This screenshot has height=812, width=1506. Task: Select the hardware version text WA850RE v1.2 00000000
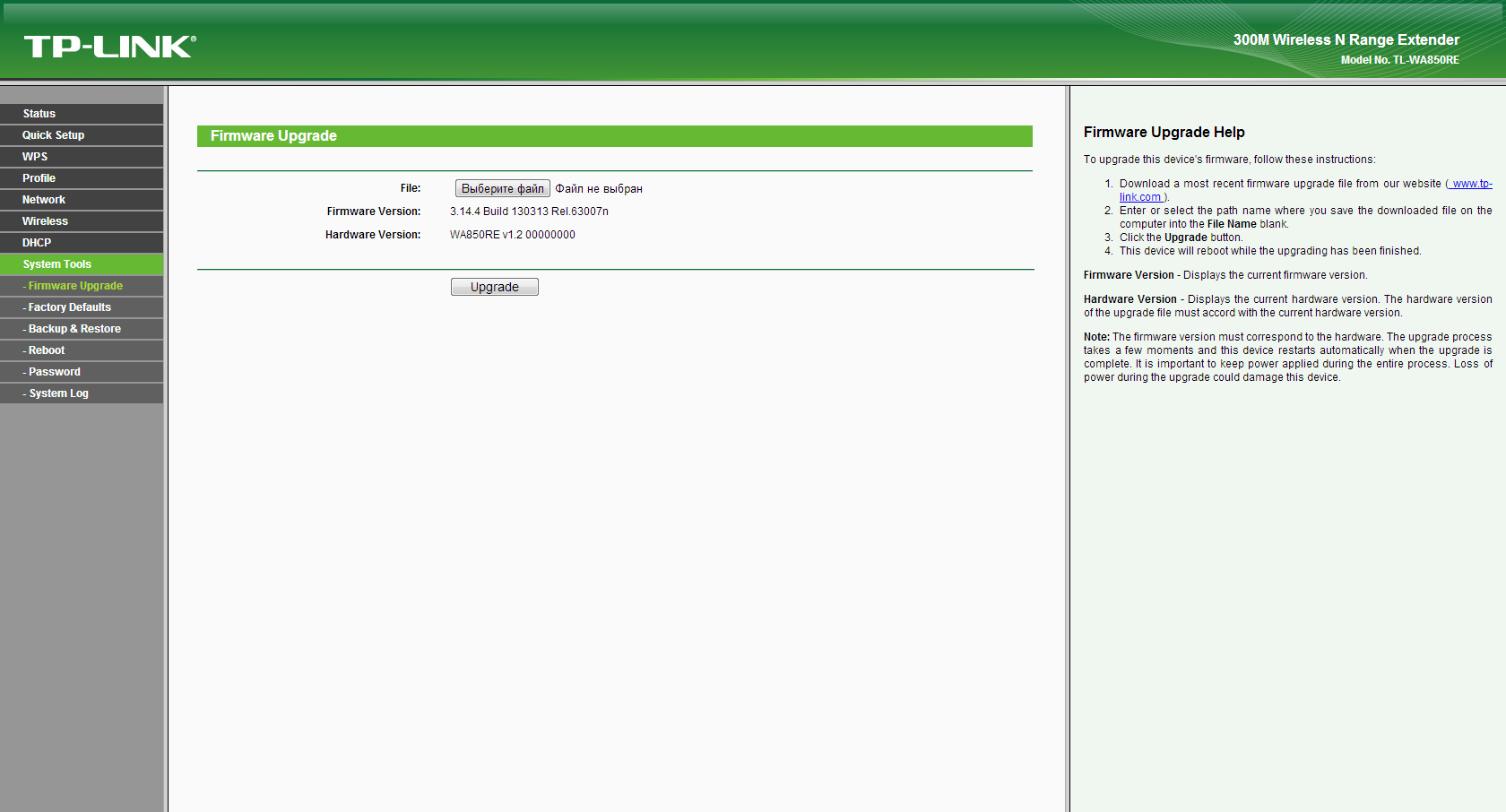click(x=513, y=235)
